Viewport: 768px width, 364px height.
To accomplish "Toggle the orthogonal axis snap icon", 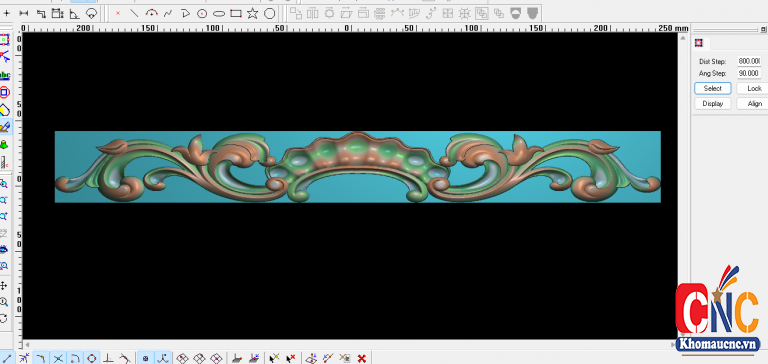I will pos(162,358).
